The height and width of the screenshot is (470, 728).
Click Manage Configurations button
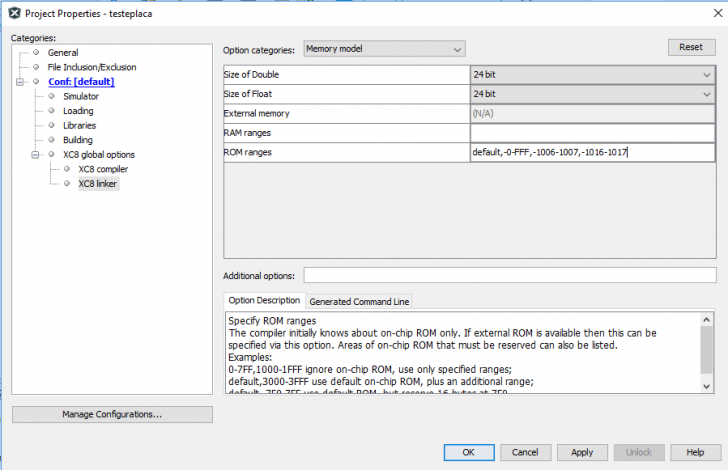pos(112,414)
